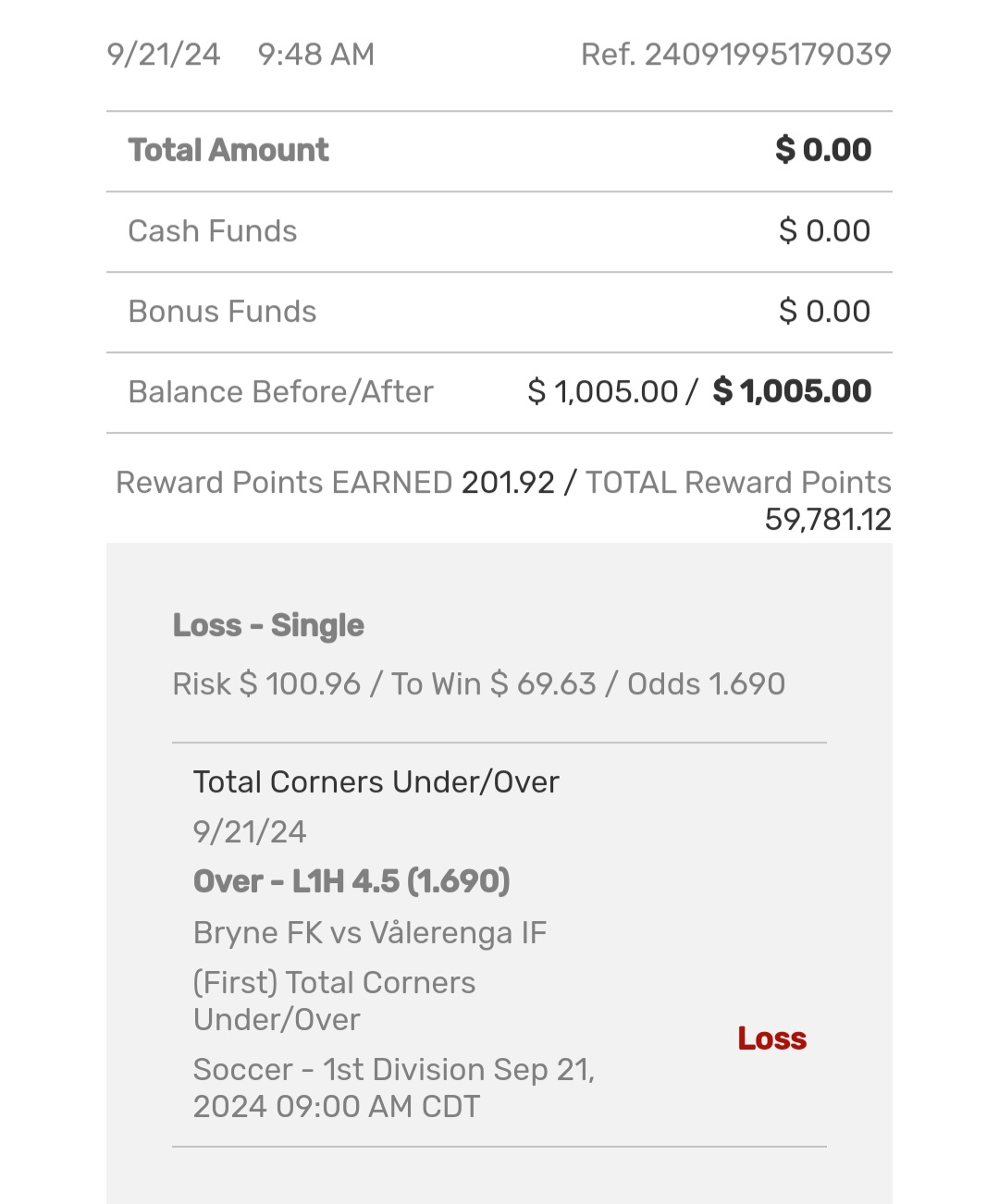Click the Total Amount row label
The width and height of the screenshot is (999, 1204).
pos(228,150)
